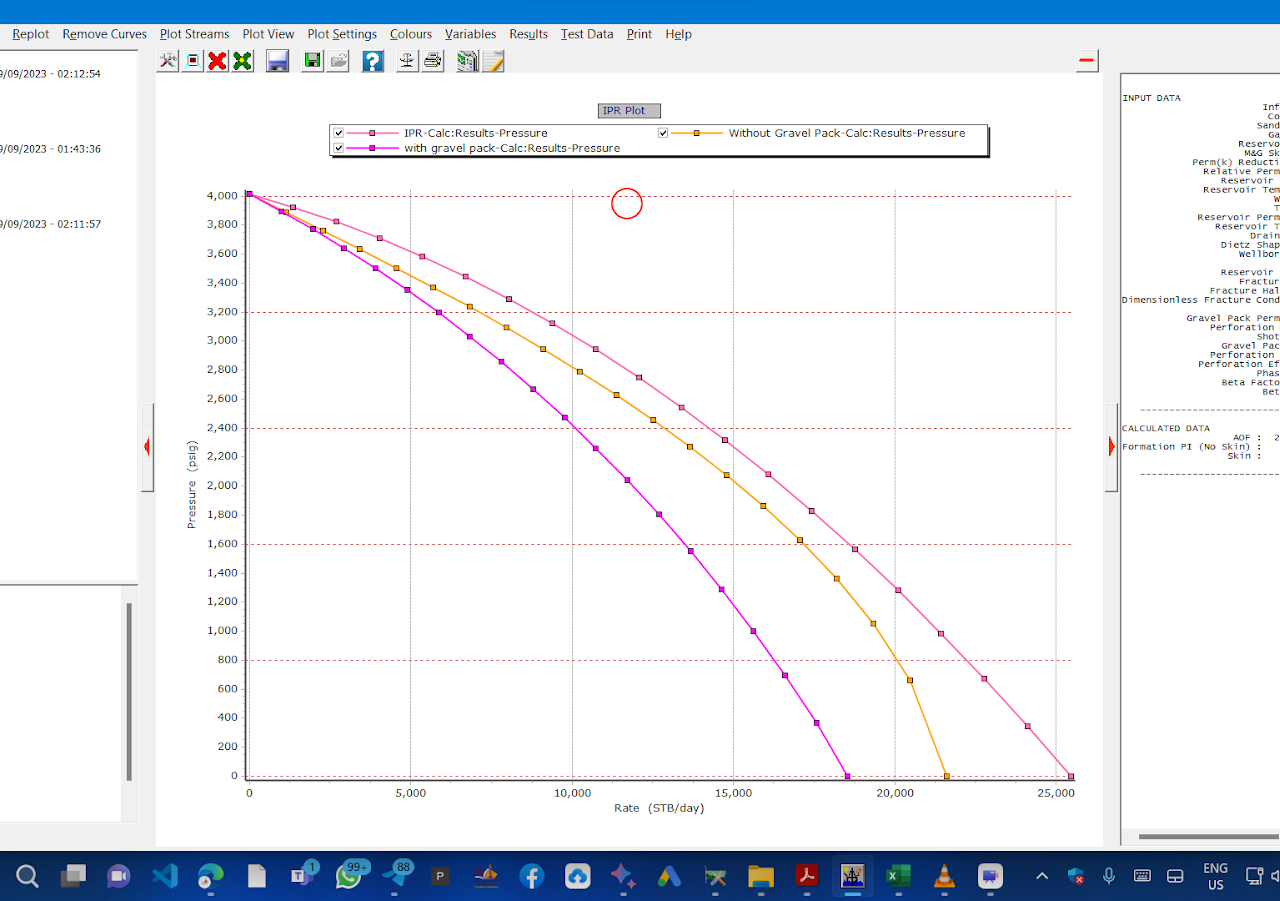Uncheck the with gravel pack curve checkbox

pos(339,148)
